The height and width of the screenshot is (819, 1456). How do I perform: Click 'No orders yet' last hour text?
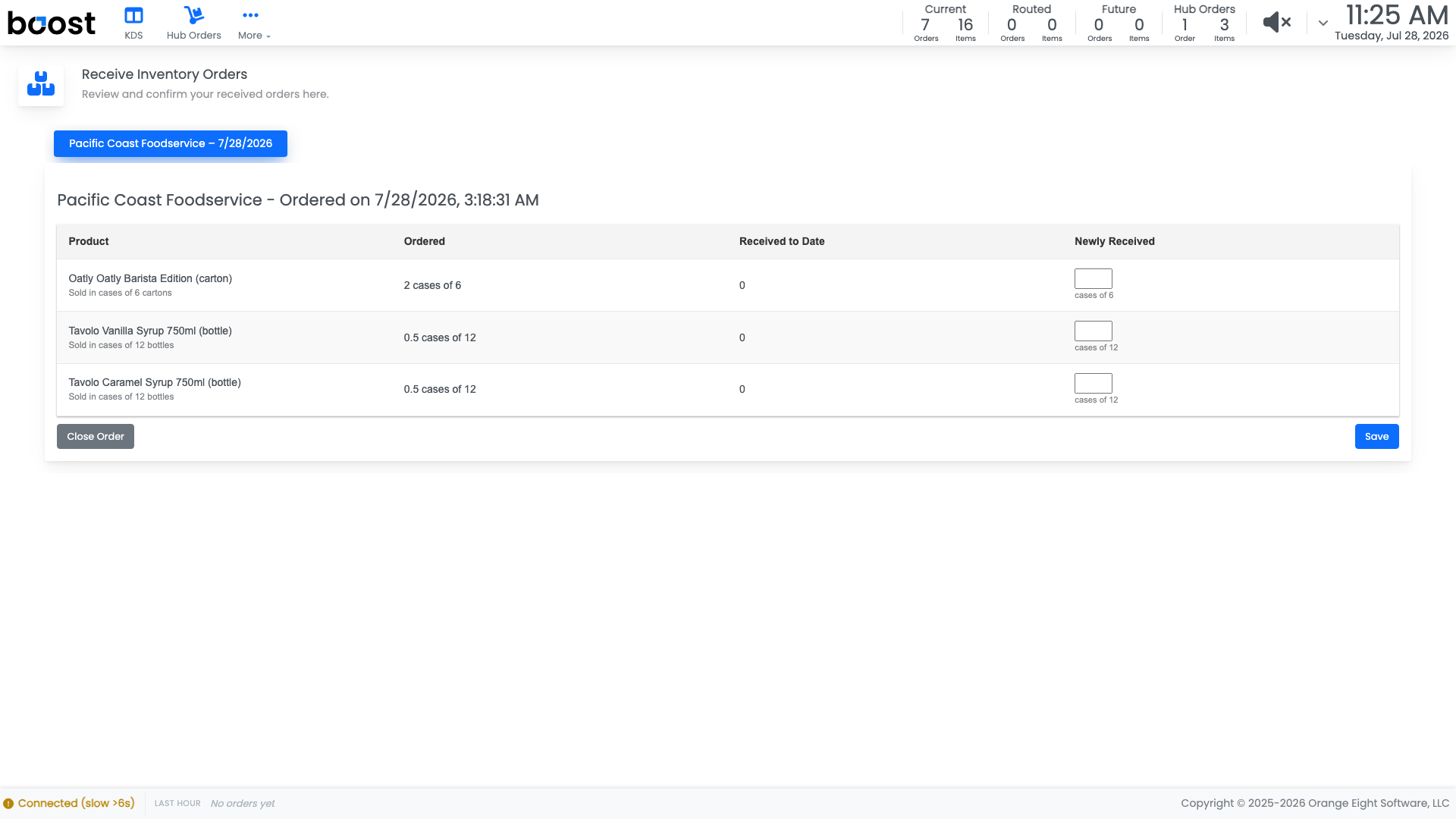[243, 804]
